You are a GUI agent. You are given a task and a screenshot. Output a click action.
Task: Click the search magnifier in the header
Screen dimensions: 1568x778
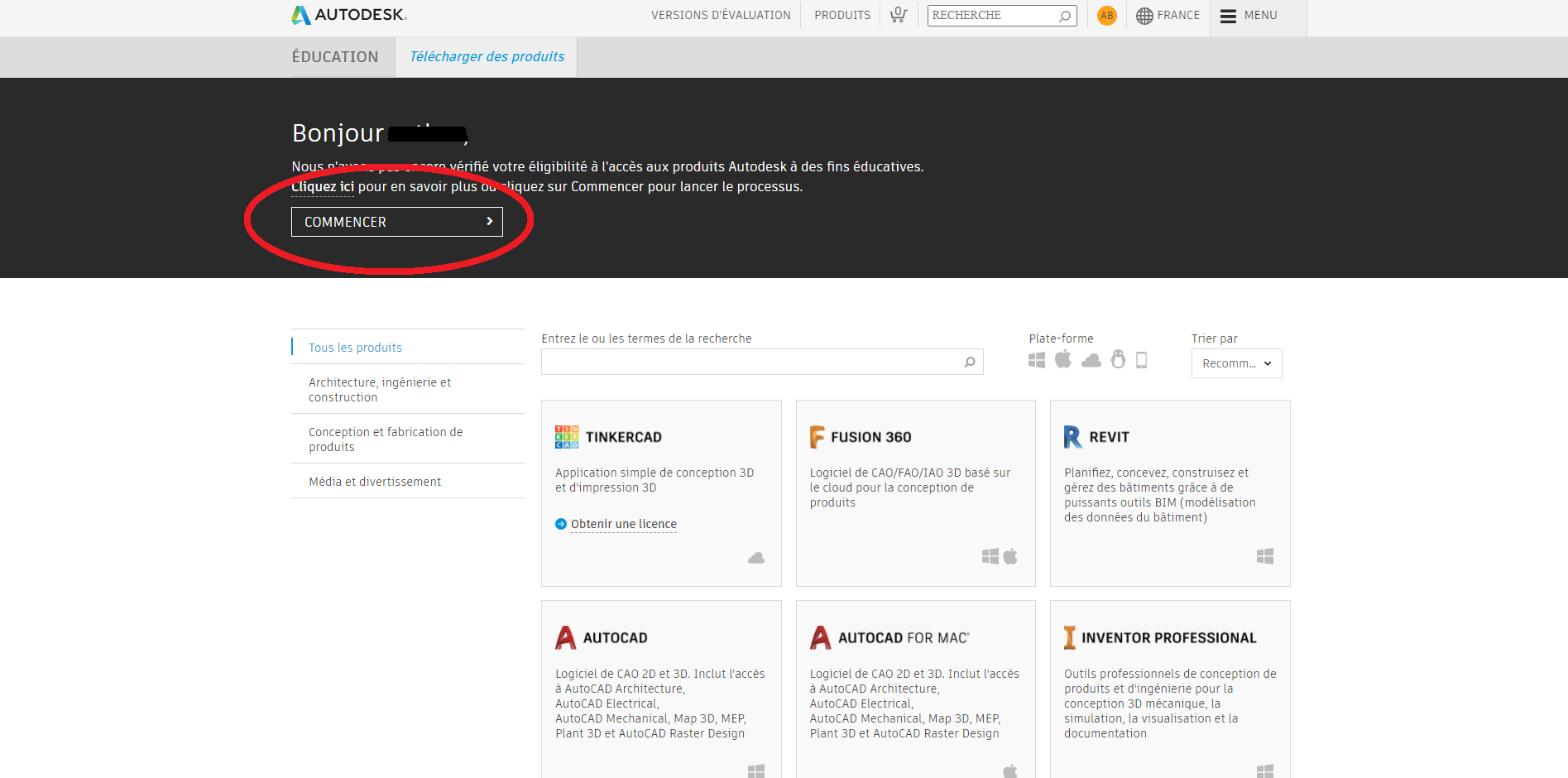(1065, 16)
